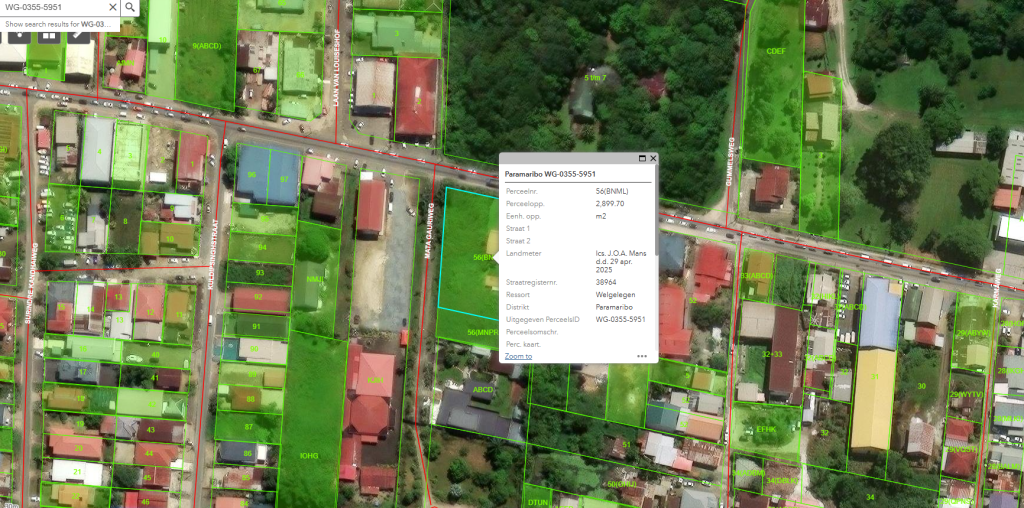Open the basemap gallery grid icon
The width and height of the screenshot is (1024, 508).
pos(47,36)
